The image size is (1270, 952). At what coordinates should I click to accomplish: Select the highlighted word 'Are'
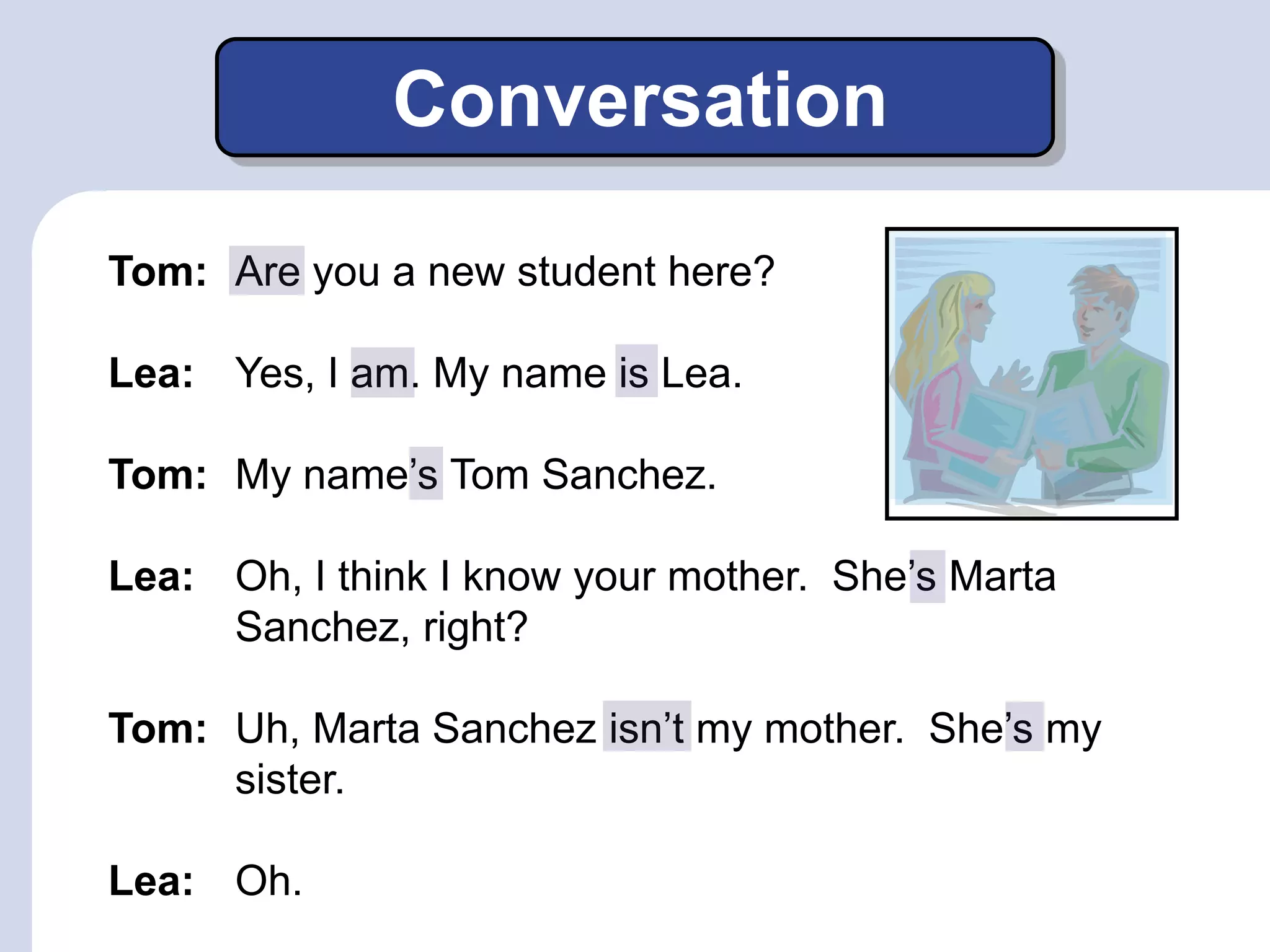click(267, 271)
